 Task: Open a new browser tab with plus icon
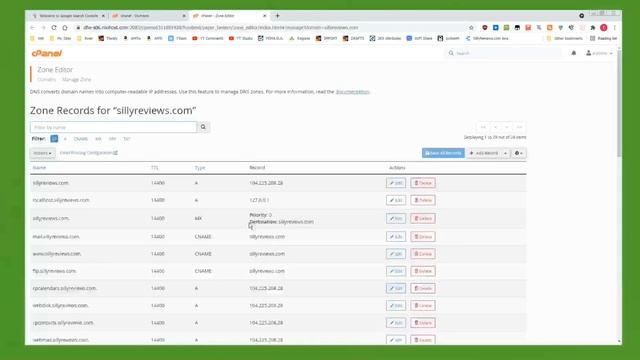(278, 16)
